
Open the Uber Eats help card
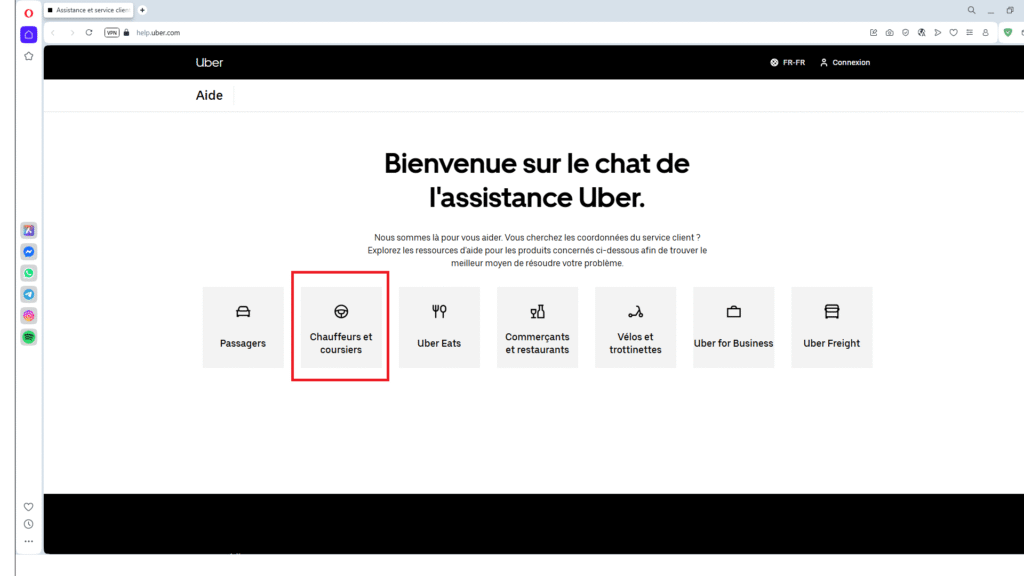[439, 327]
